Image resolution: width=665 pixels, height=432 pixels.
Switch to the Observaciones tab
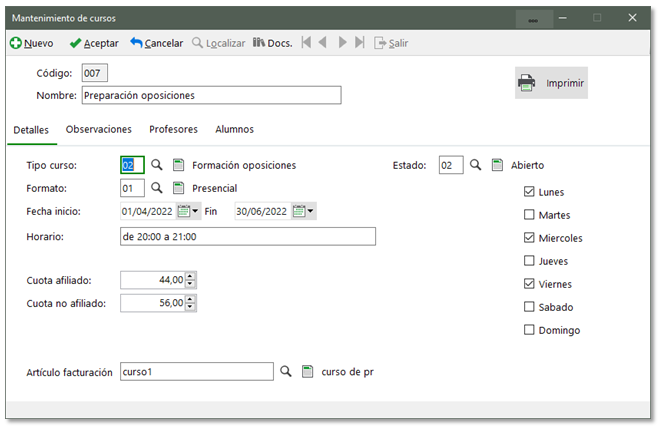pyautogui.click(x=98, y=129)
